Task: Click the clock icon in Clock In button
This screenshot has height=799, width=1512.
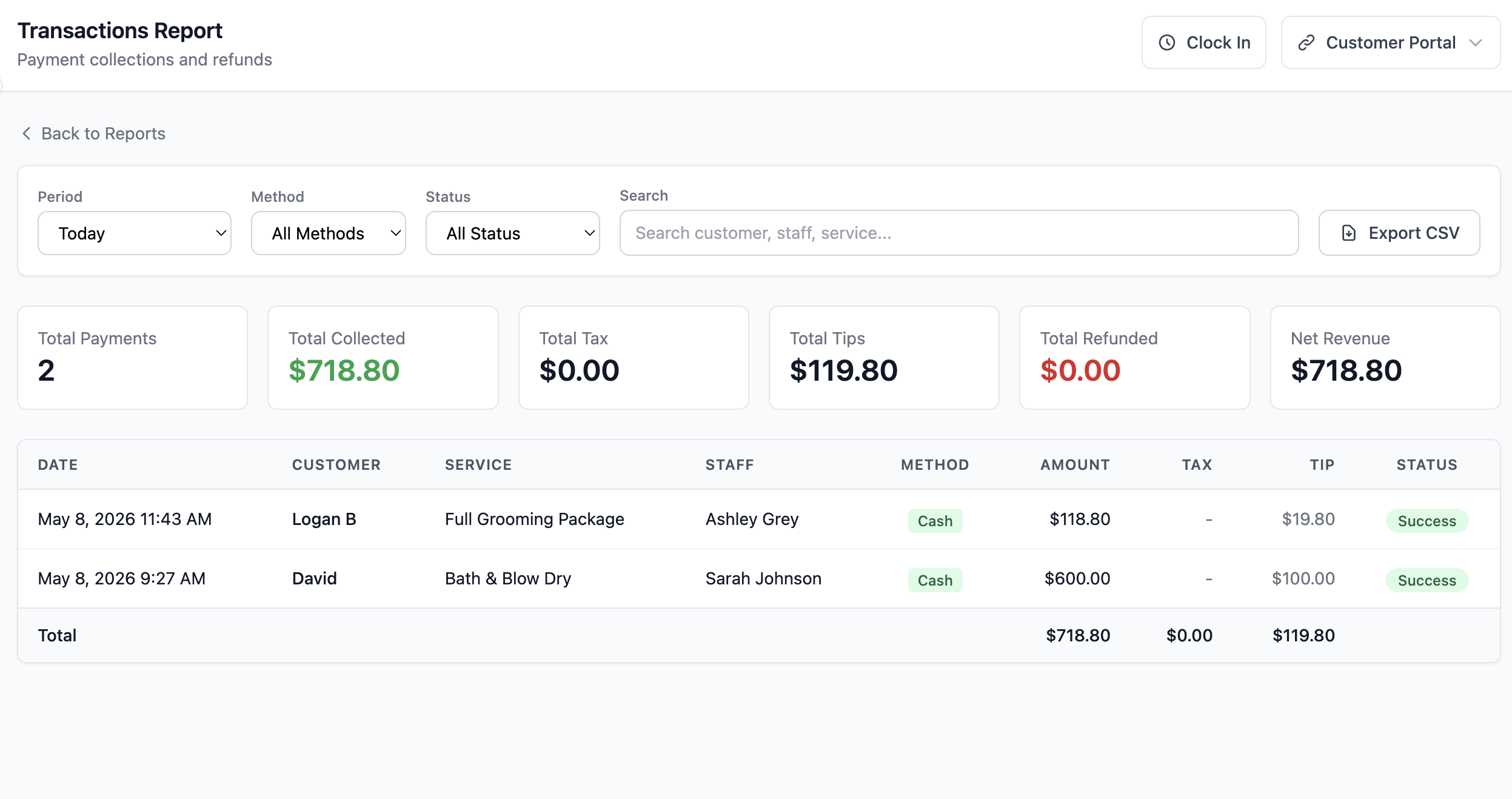Action: pyautogui.click(x=1167, y=42)
